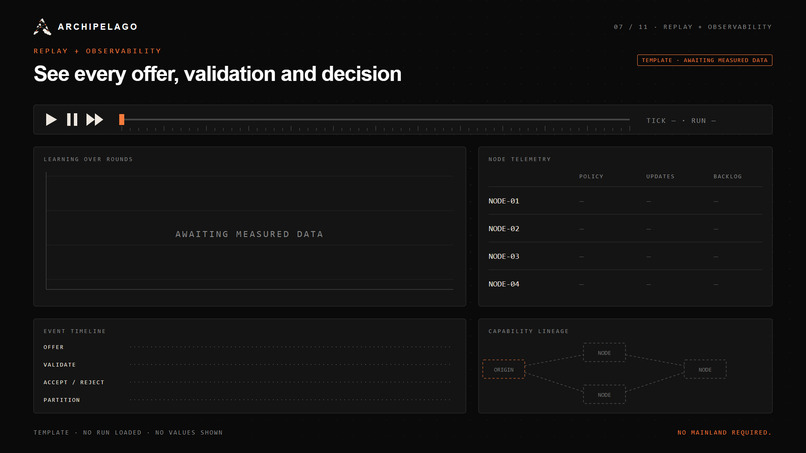Screen dimensions: 806x453
Task: Select NODE-02 row in Node Telemetry
Action: tap(625, 228)
